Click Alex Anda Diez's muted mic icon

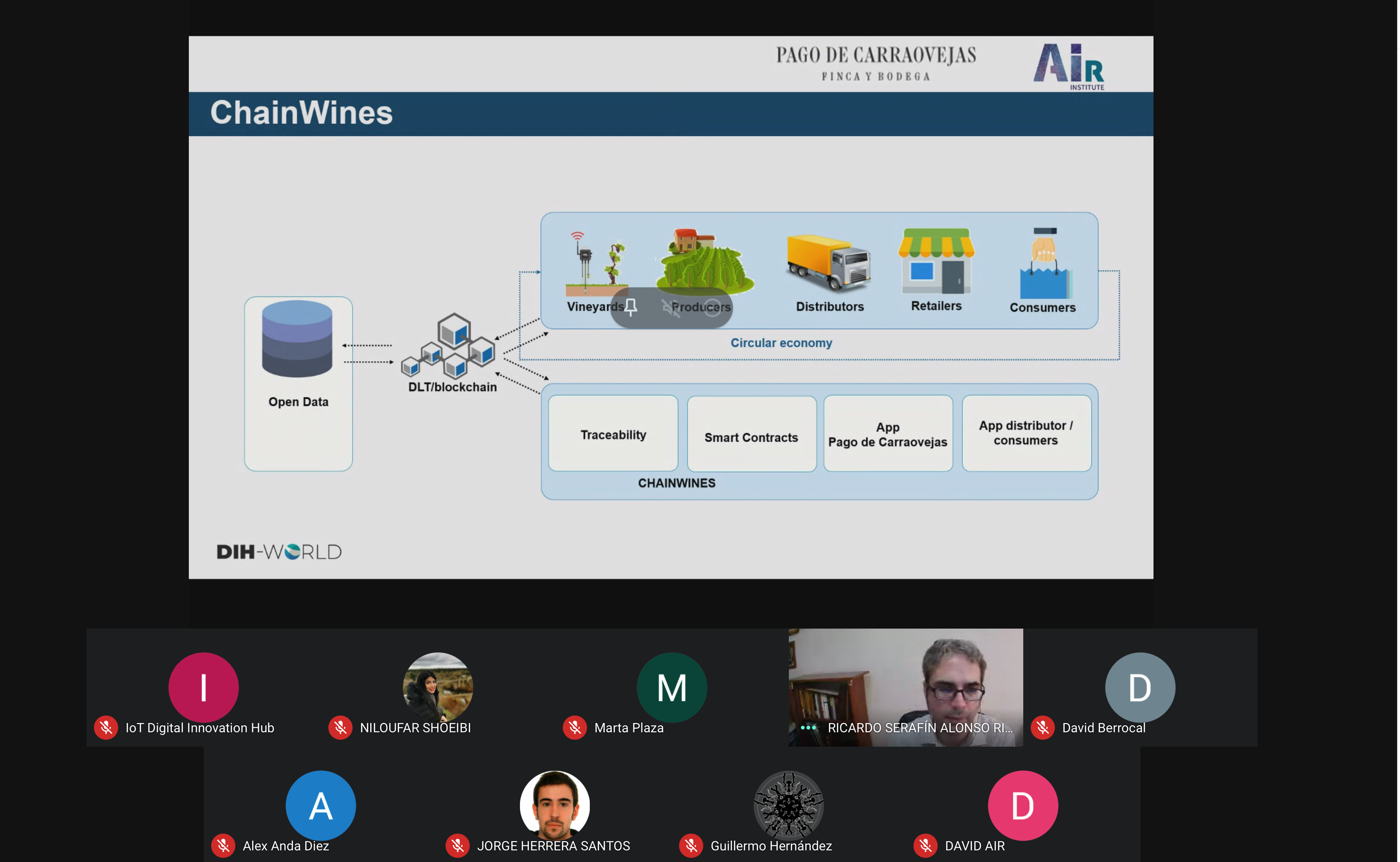(x=224, y=845)
